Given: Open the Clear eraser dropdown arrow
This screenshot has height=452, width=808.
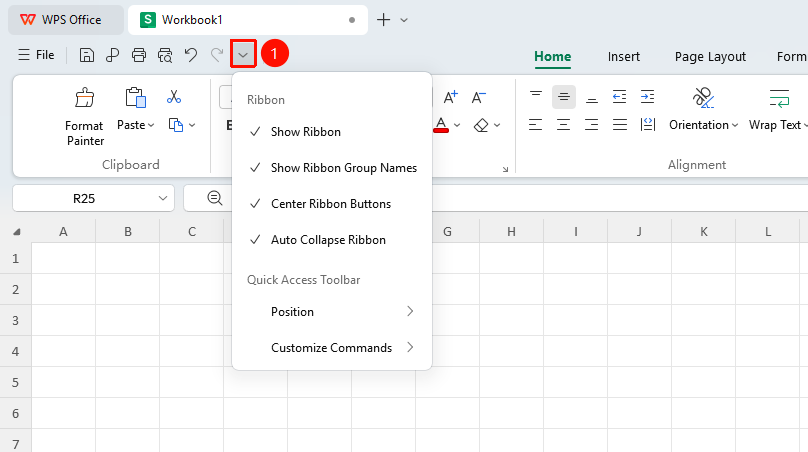Looking at the screenshot, I should pyautogui.click(x=497, y=125).
